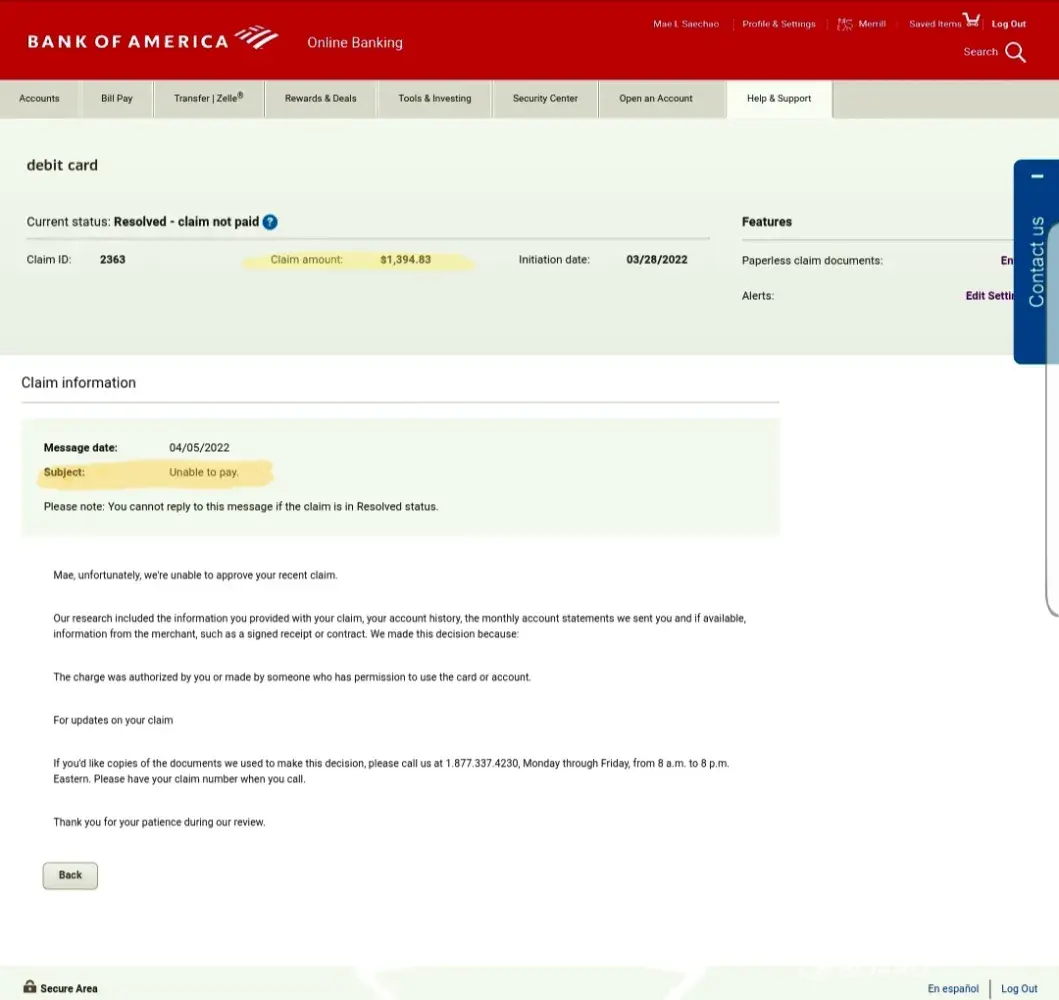This screenshot has width=1059, height=1000.
Task: Click the 'Mae, unfortunately' sentence
Action: pyautogui.click(x=195, y=575)
